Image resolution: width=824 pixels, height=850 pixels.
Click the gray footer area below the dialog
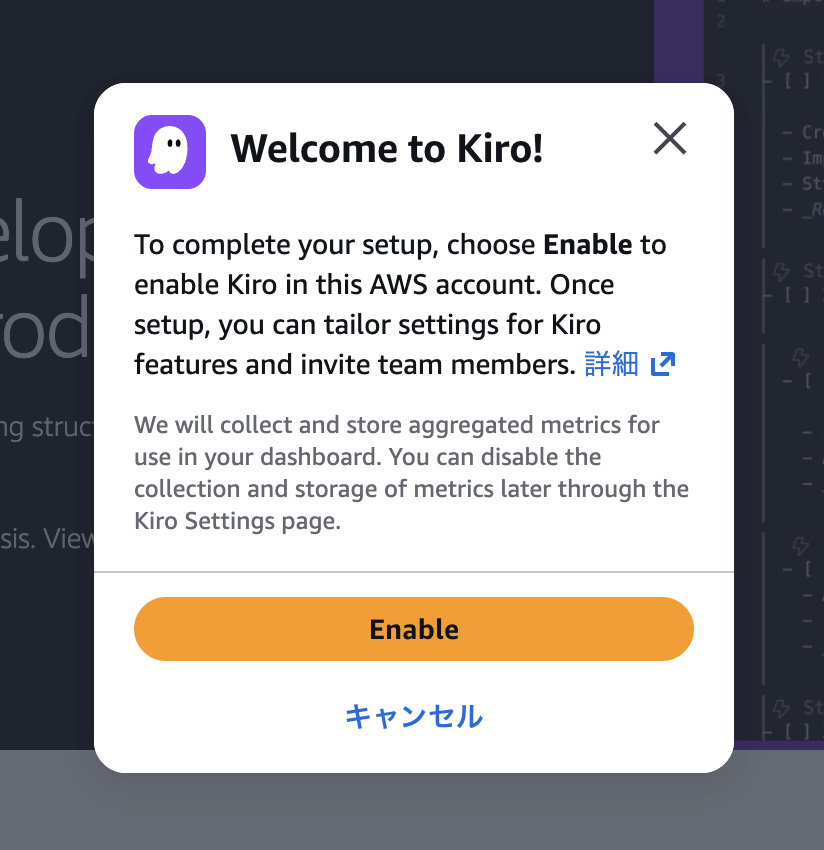click(x=412, y=810)
